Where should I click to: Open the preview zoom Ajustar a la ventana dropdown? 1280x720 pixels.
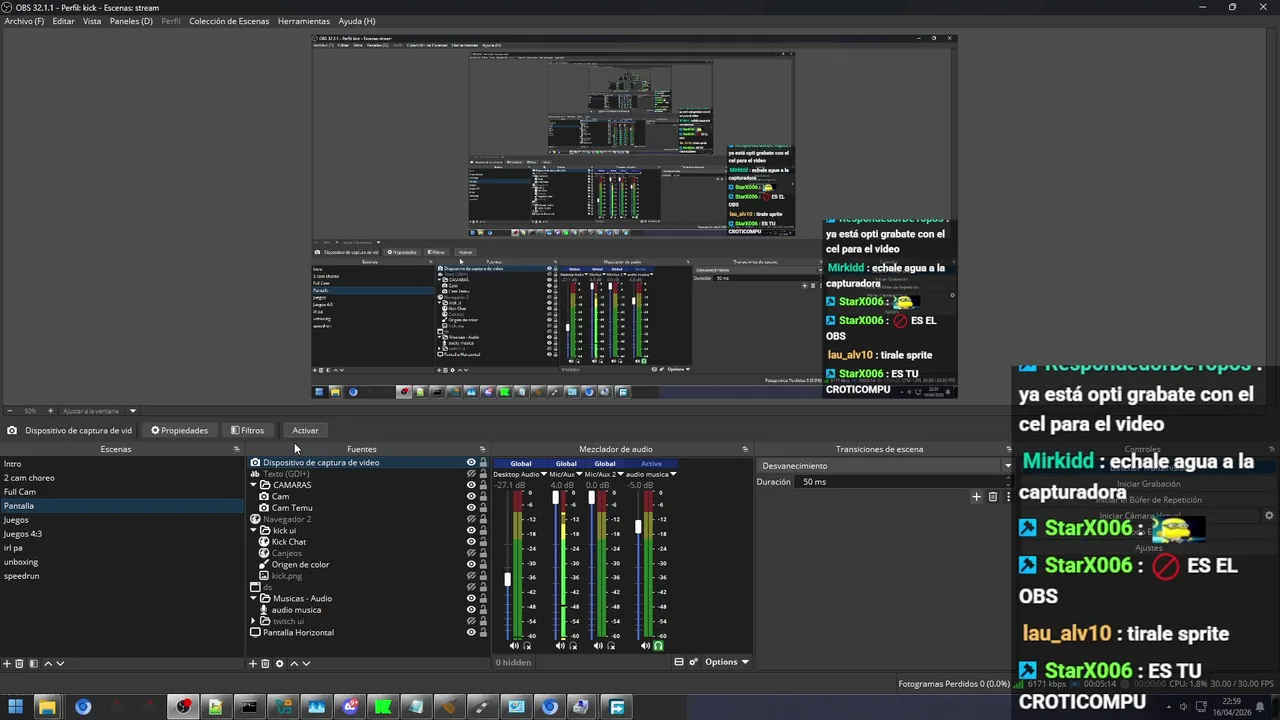coord(132,411)
